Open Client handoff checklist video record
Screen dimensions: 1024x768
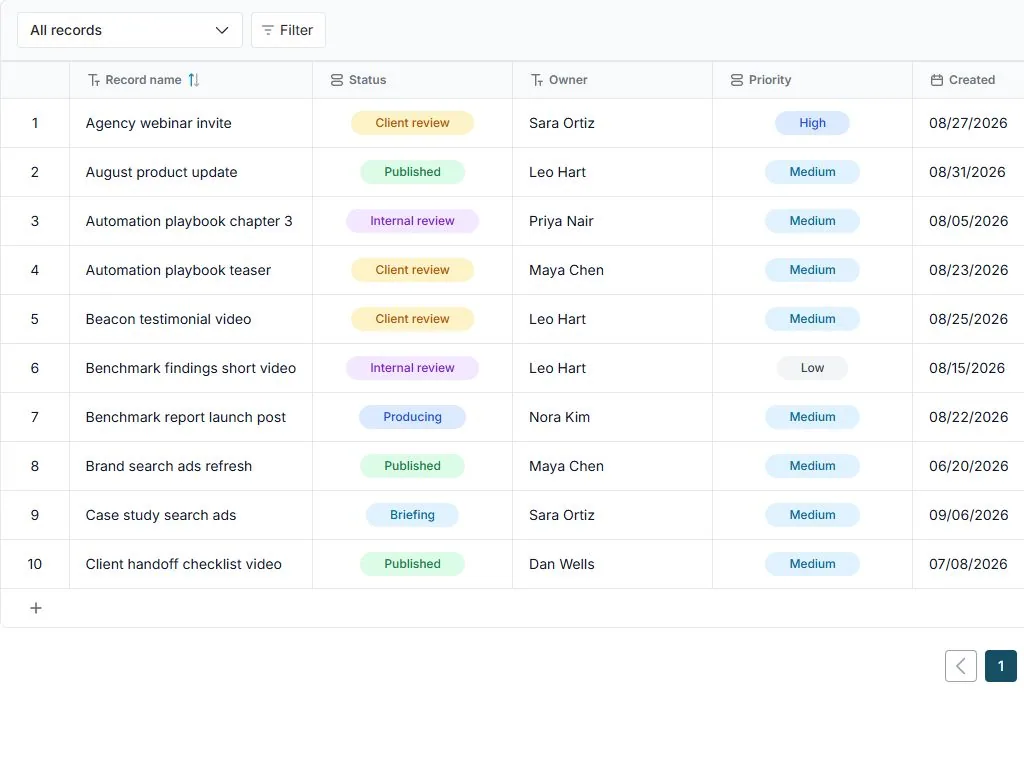184,564
